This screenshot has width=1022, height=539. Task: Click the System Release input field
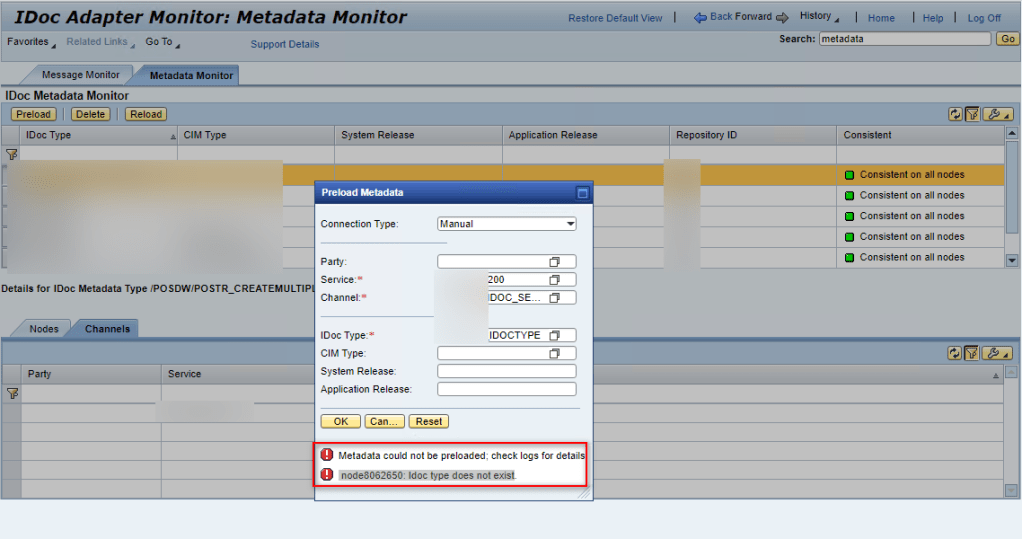point(506,371)
